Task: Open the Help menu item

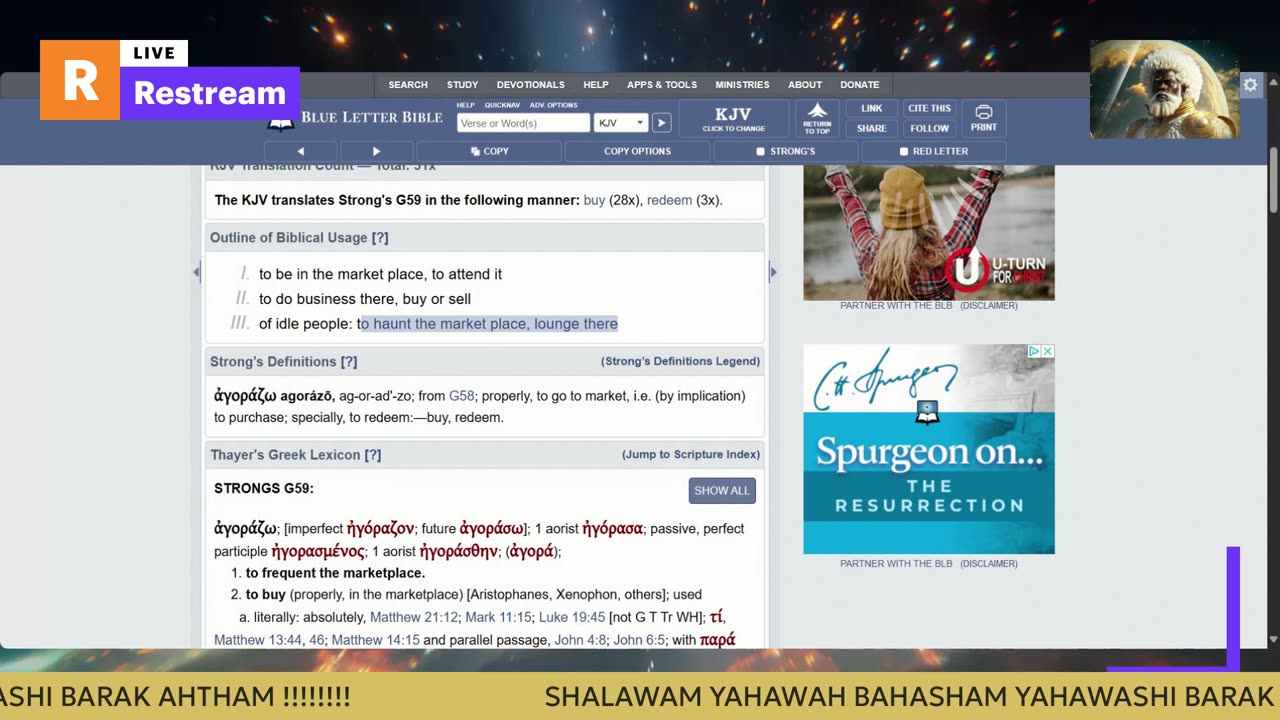Action: tap(596, 85)
